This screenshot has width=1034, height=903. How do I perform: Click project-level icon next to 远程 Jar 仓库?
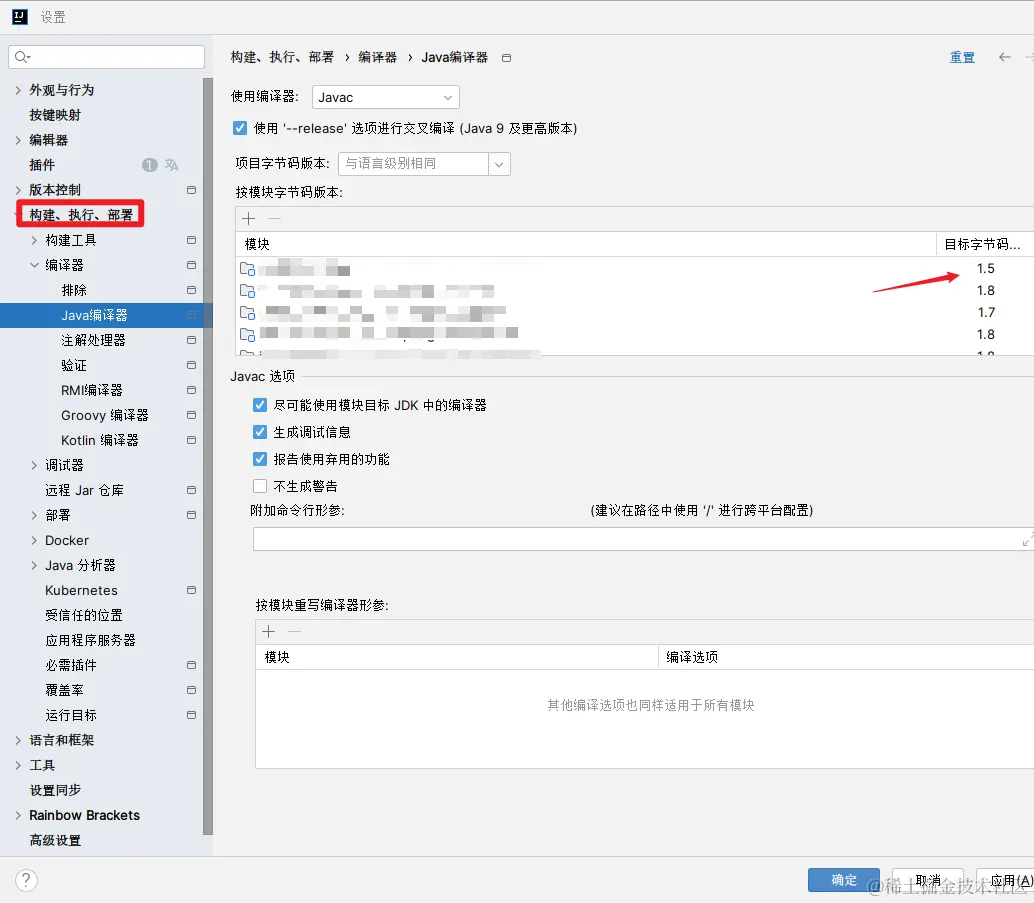191,490
